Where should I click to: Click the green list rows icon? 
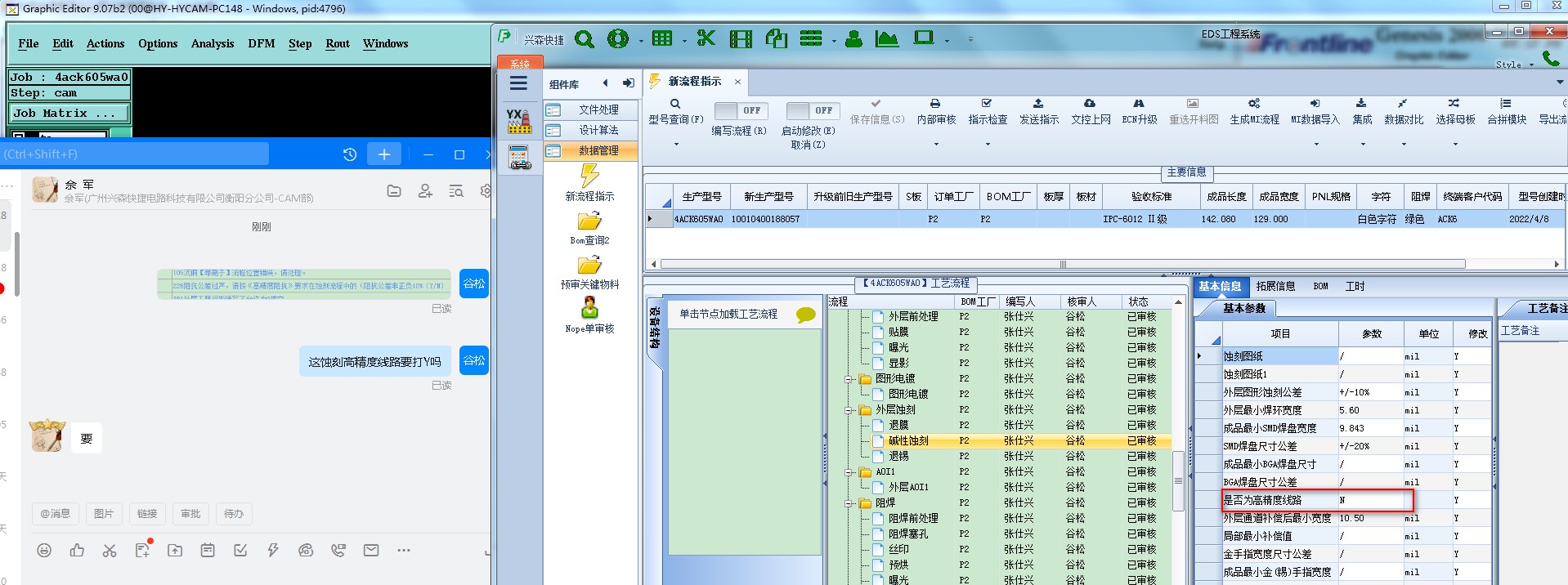point(811,38)
